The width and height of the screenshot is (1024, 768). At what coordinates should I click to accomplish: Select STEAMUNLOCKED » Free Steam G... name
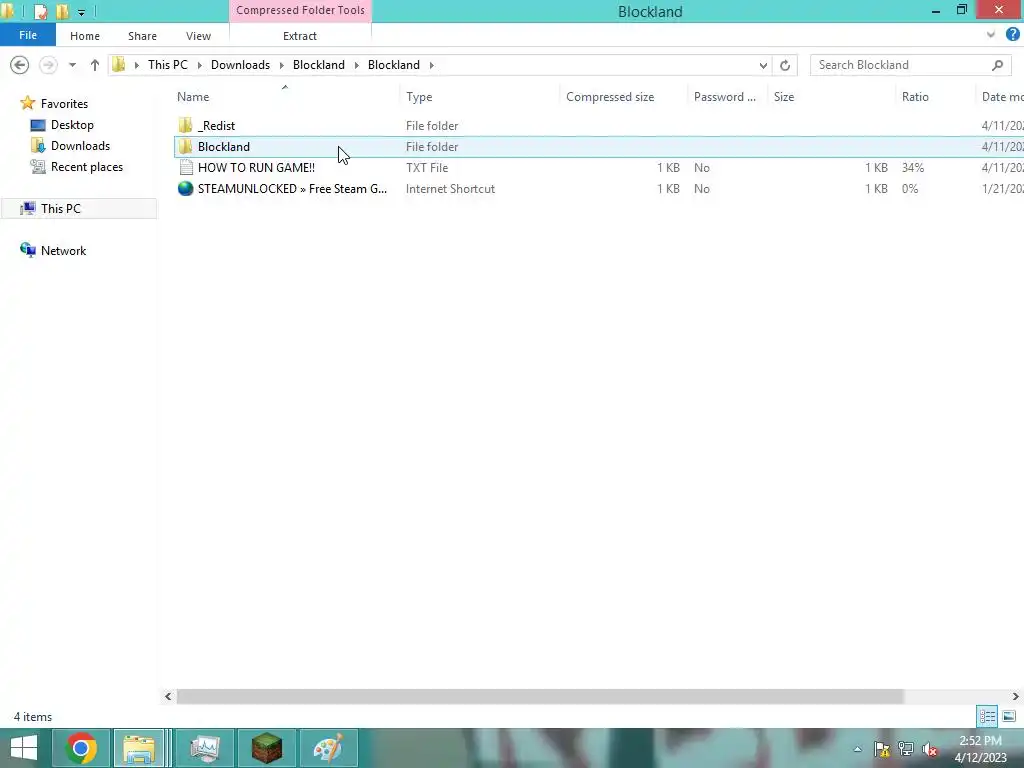[x=292, y=189]
